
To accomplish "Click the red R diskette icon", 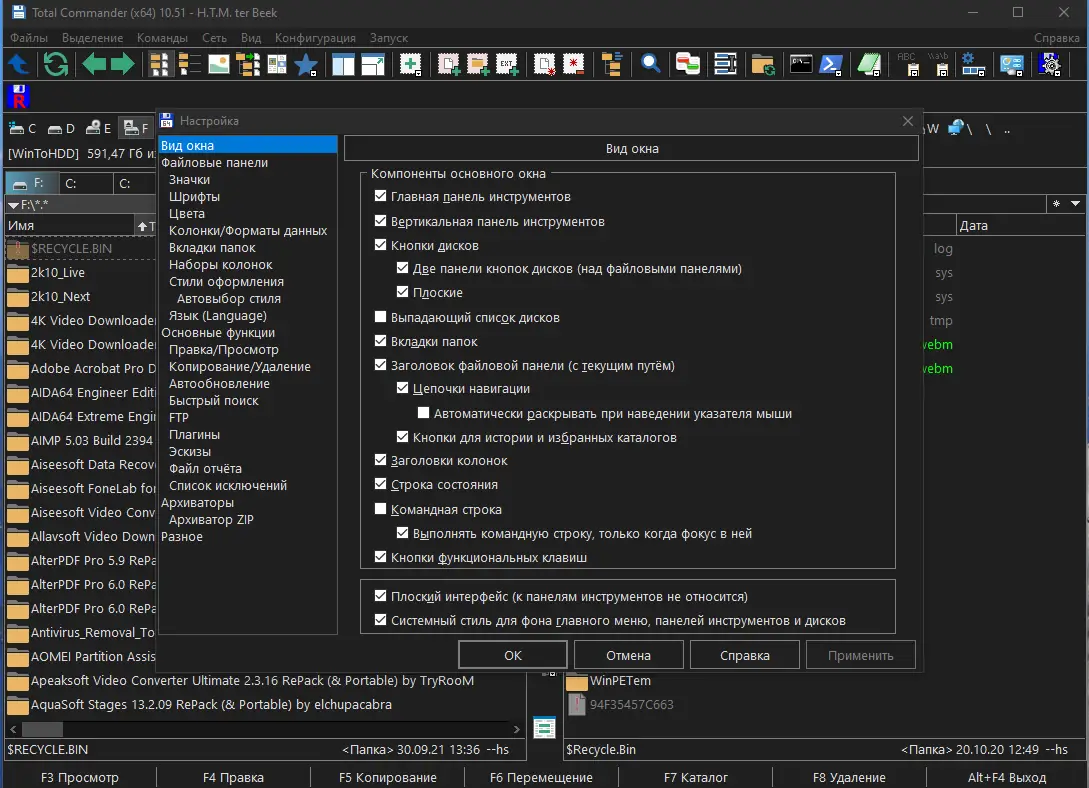I will 19,96.
